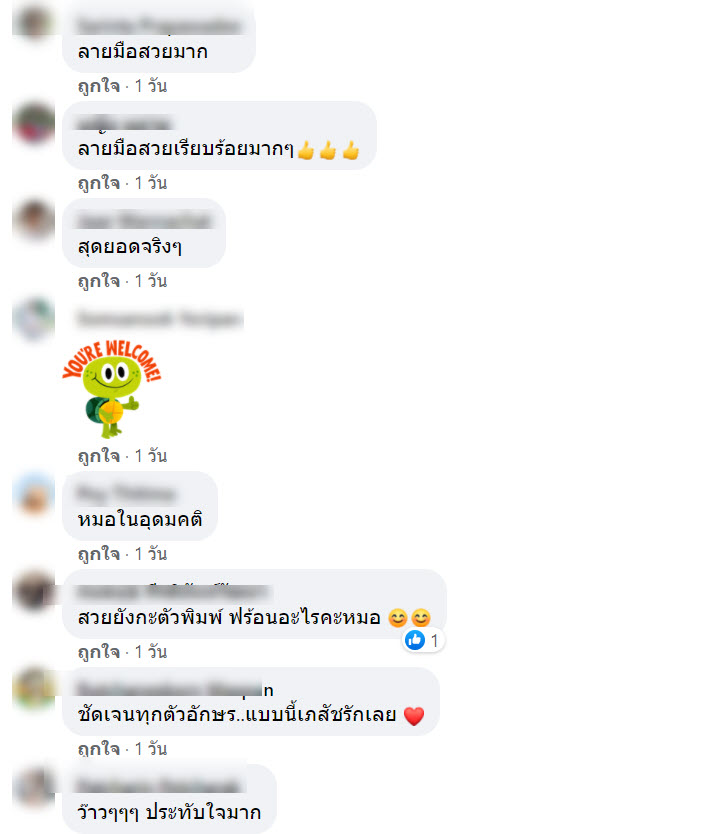Open avatar beside the smiley emoji comment
708x834 pixels.
pyautogui.click(x=34, y=590)
